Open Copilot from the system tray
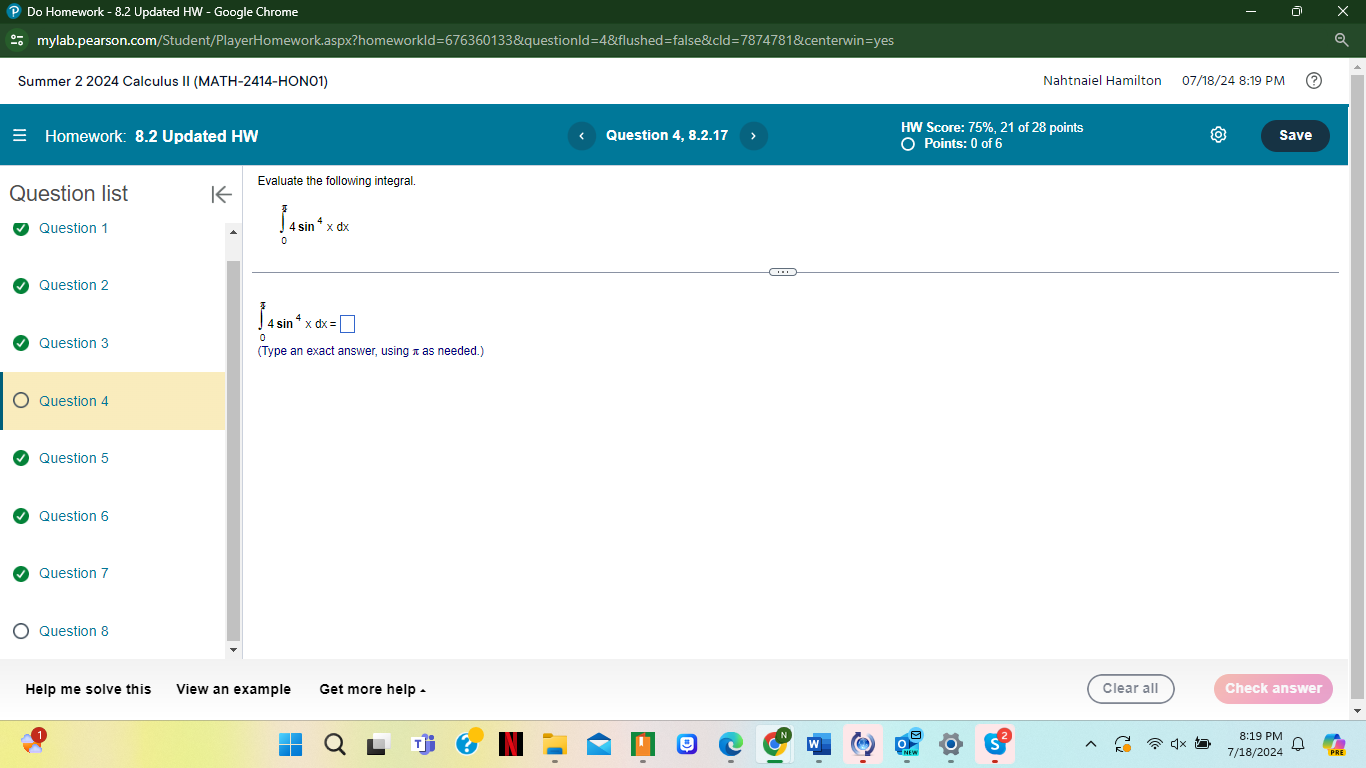Image resolution: width=1366 pixels, height=768 pixels. 1335,744
